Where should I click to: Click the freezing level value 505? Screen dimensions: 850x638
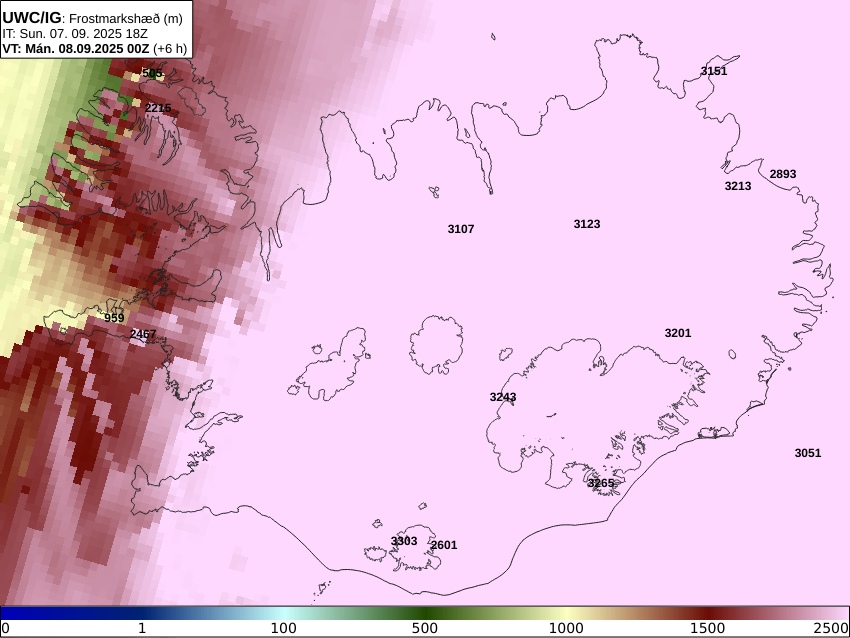(152, 73)
